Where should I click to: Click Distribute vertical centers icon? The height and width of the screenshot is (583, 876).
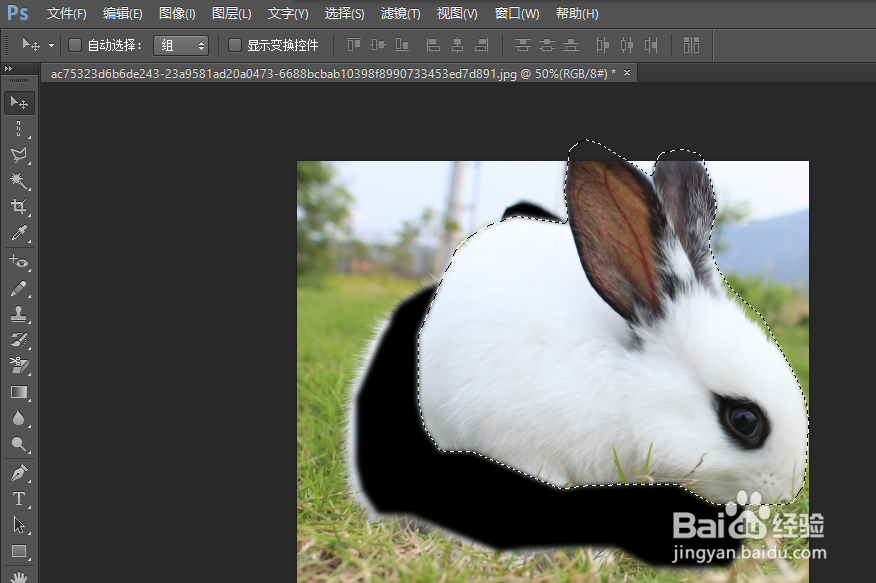[x=546, y=45]
